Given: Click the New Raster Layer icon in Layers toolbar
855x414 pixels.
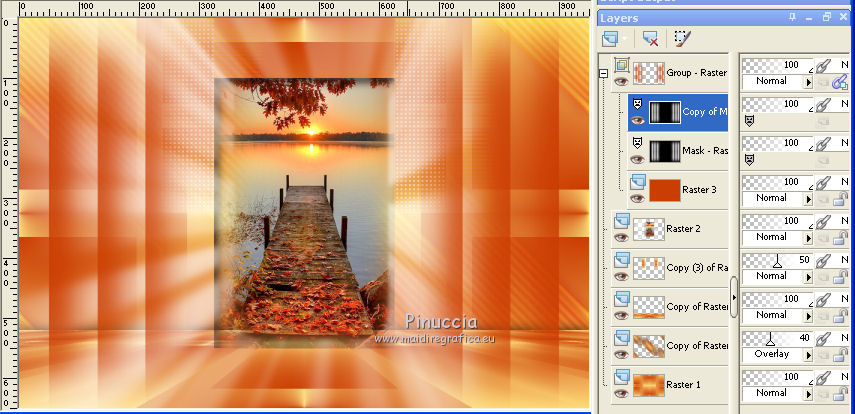Looking at the screenshot, I should (610, 38).
